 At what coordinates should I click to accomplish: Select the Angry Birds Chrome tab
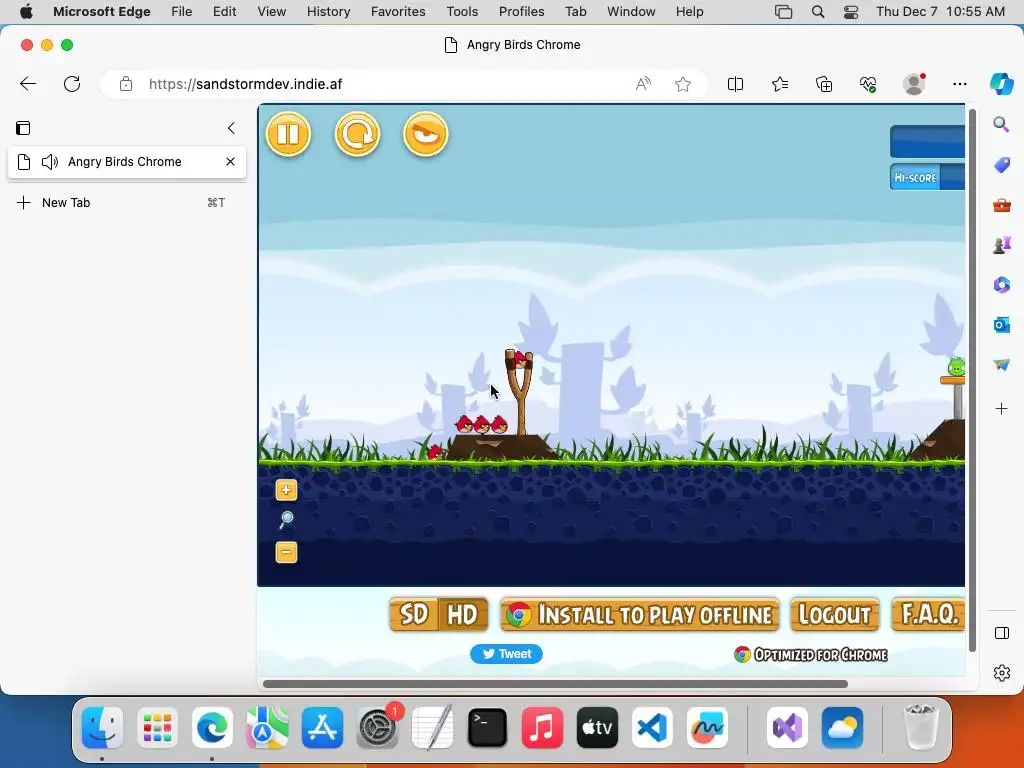coord(127,162)
